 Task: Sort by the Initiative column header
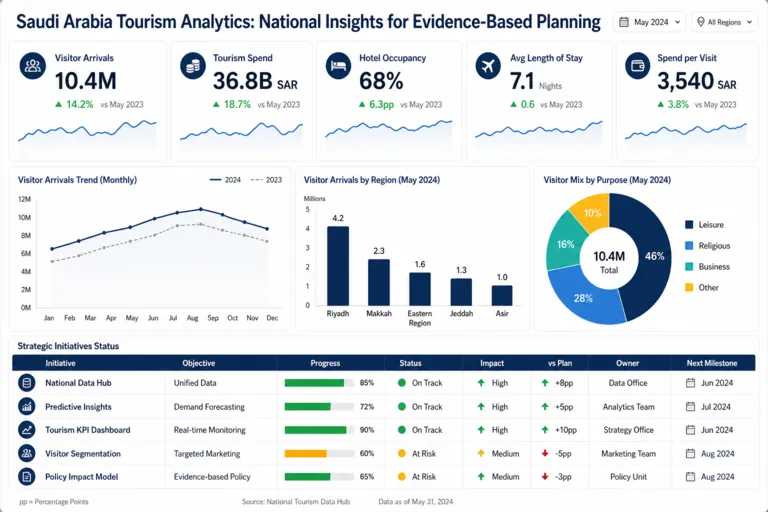[60, 363]
